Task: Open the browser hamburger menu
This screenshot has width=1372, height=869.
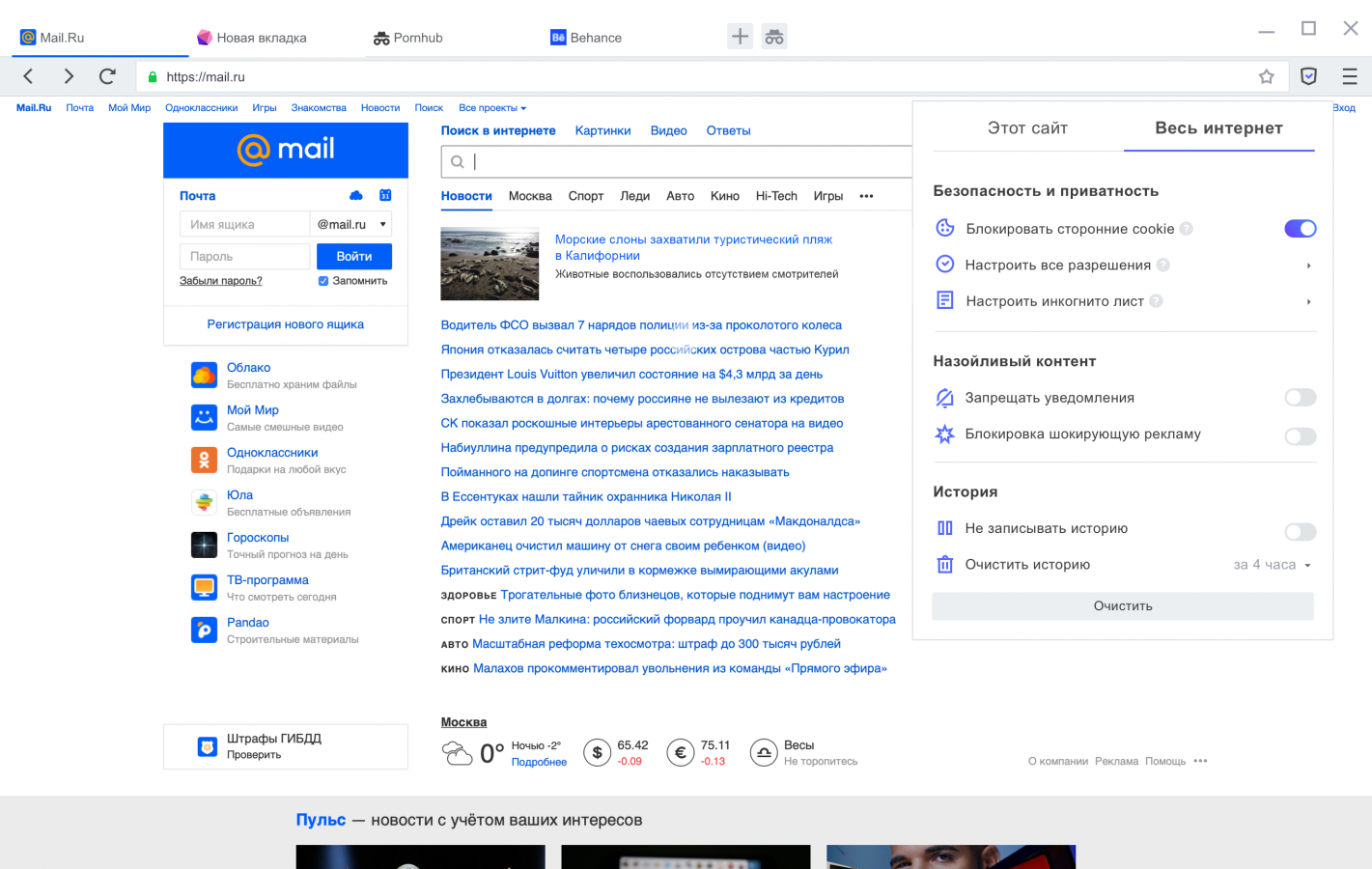Action: (x=1349, y=76)
